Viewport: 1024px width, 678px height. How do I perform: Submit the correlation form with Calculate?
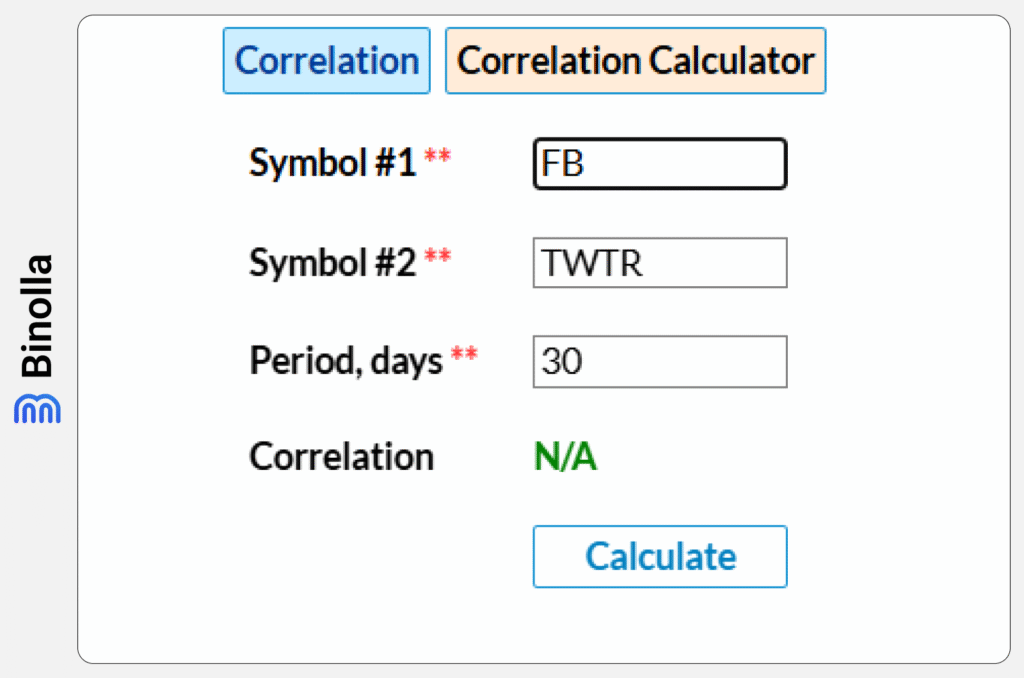[660, 556]
